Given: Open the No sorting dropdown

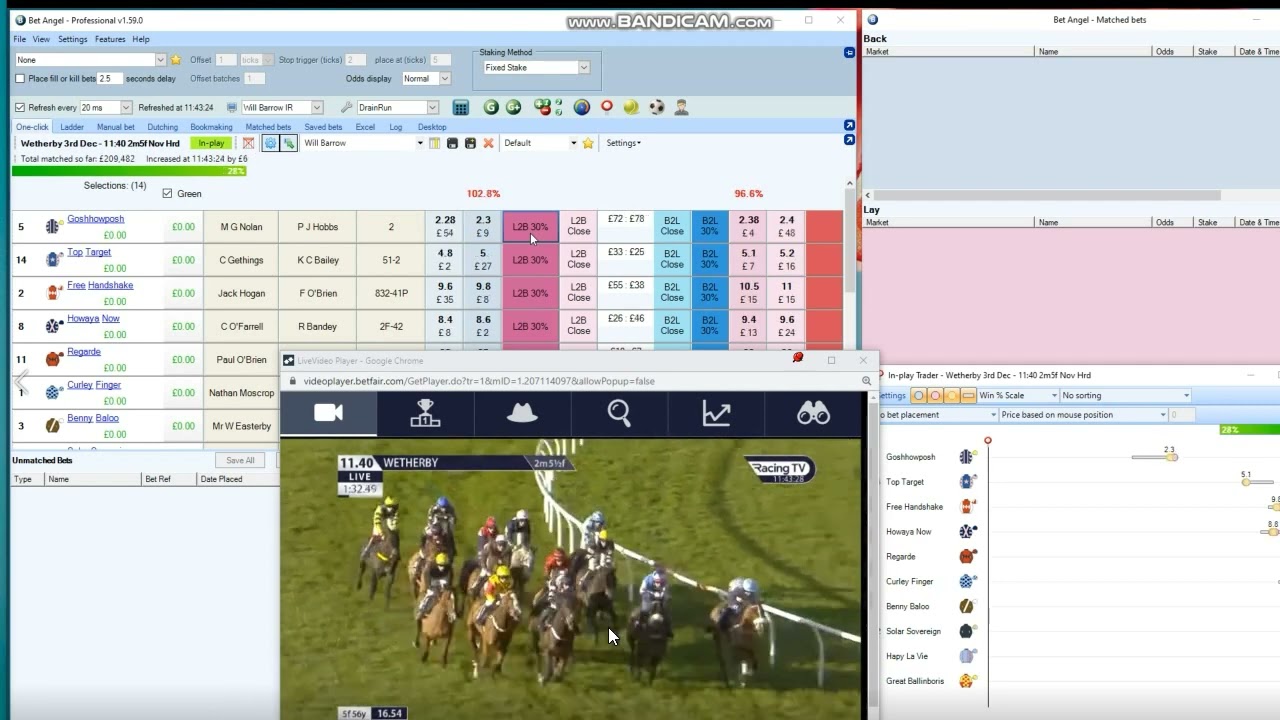Looking at the screenshot, I should (1126, 396).
